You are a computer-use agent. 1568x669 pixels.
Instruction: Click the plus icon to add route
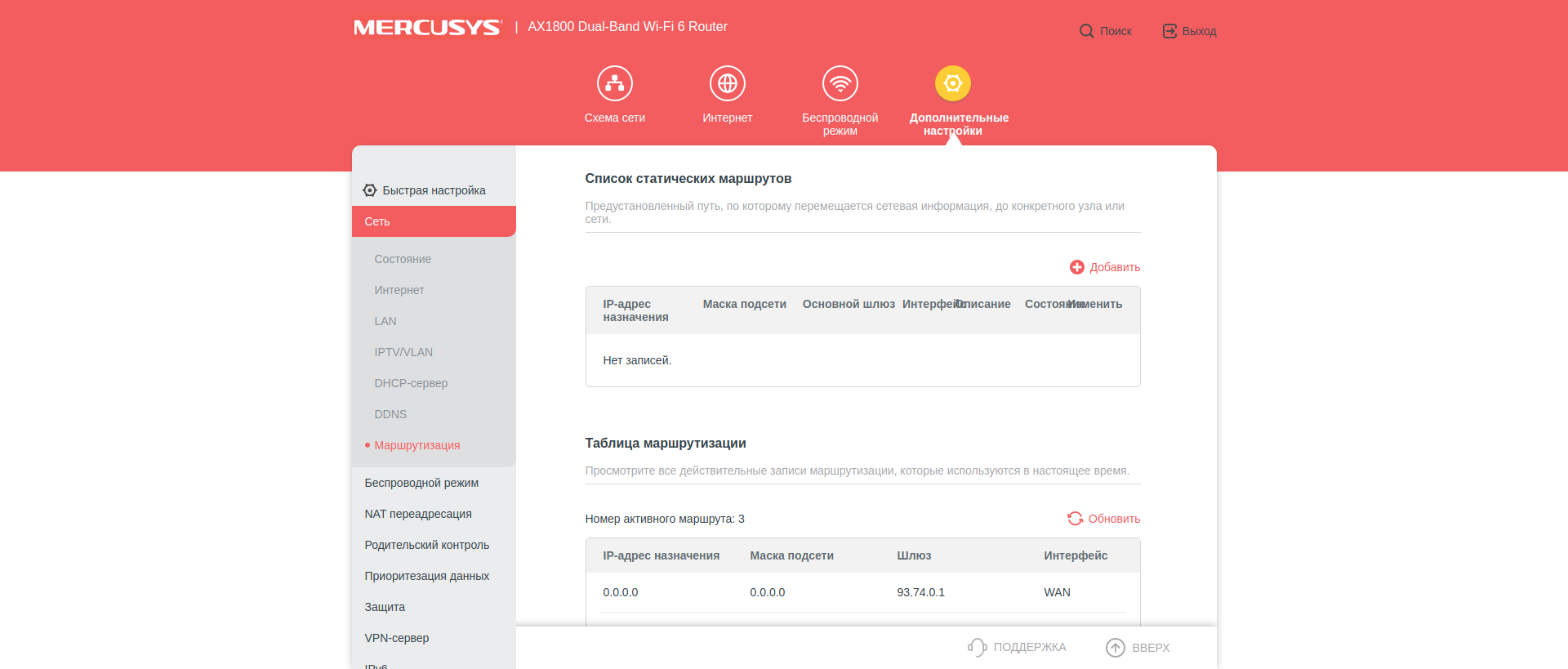tap(1077, 267)
